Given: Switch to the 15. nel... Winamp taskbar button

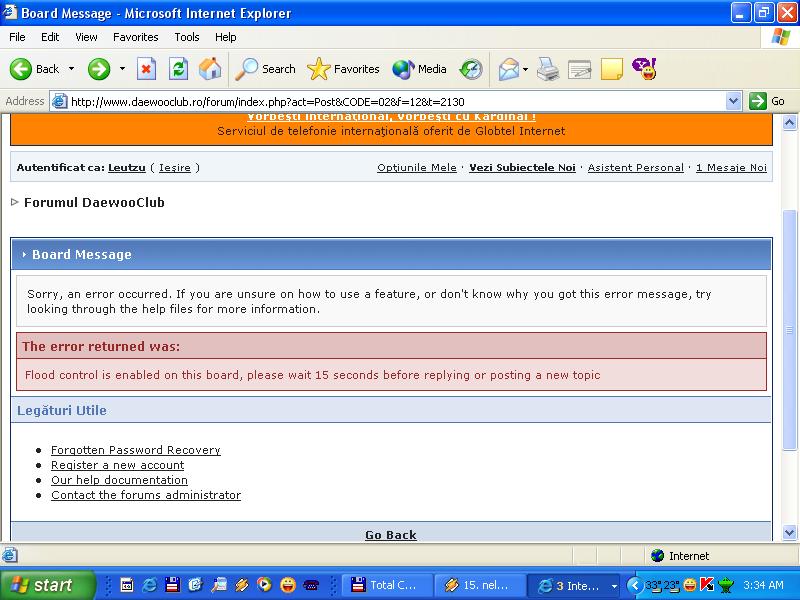Looking at the screenshot, I should click(x=480, y=585).
